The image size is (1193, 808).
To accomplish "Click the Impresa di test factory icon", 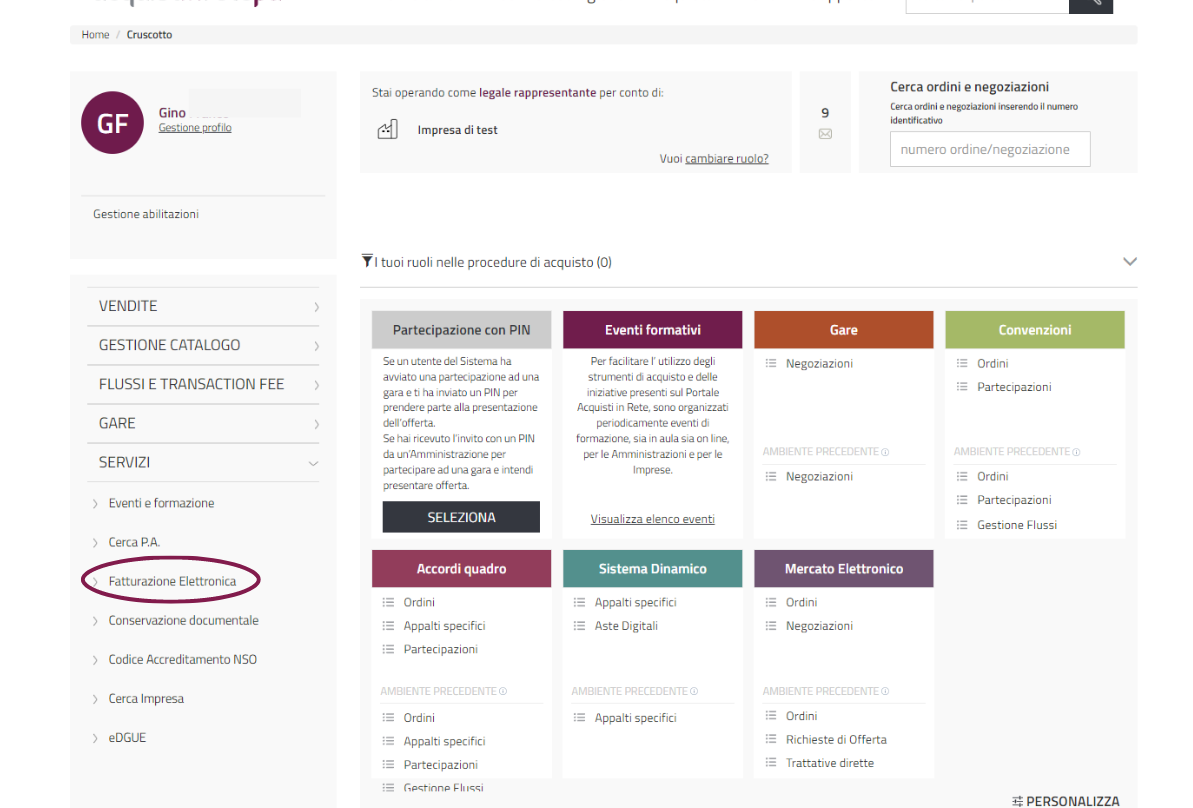I will [387, 130].
